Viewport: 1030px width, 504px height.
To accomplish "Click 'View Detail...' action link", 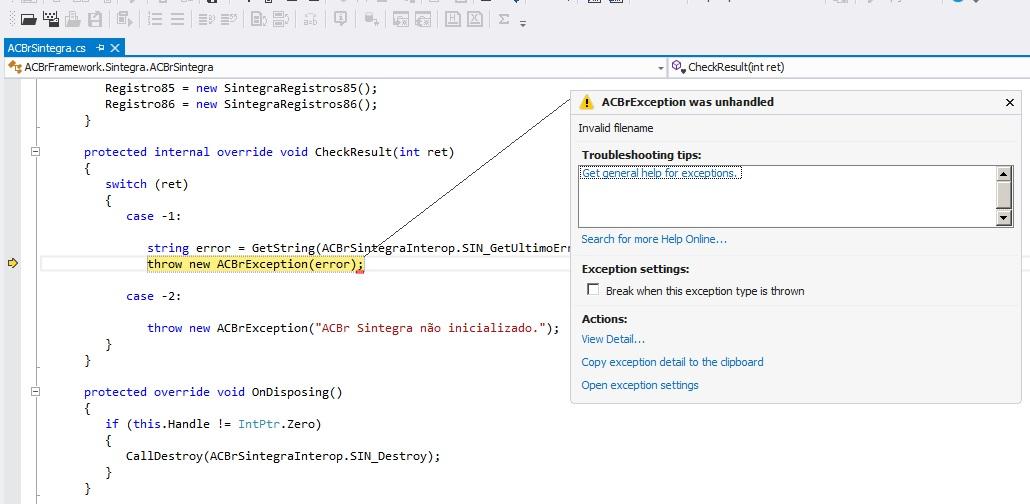I will 613,339.
